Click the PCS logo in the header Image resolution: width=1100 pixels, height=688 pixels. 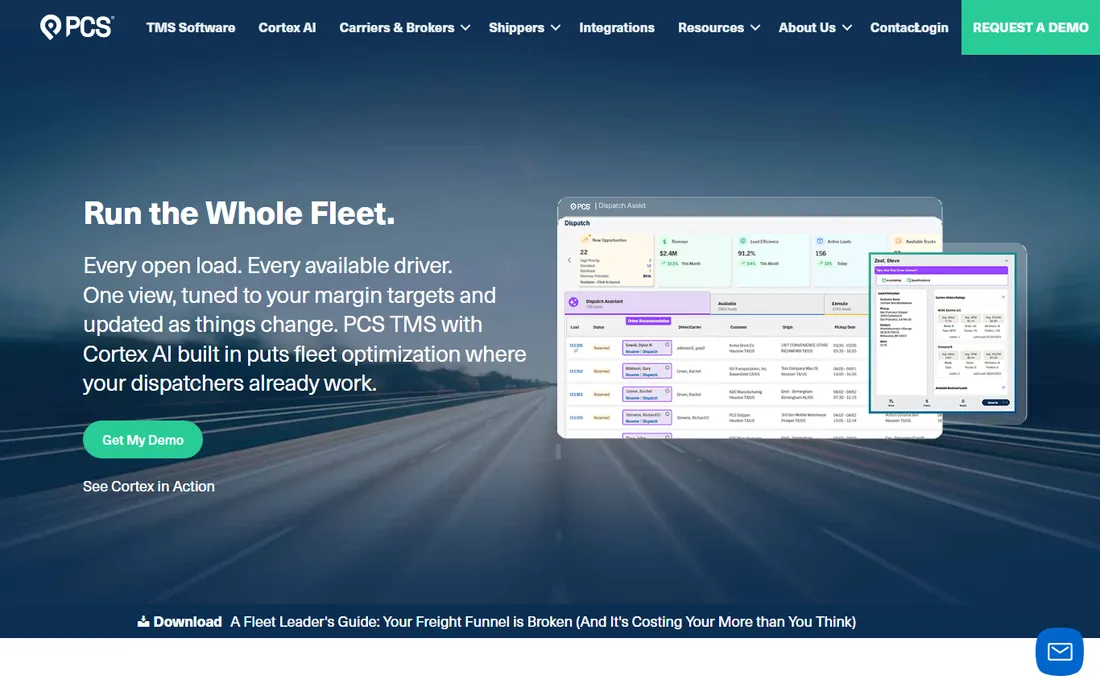(x=76, y=27)
